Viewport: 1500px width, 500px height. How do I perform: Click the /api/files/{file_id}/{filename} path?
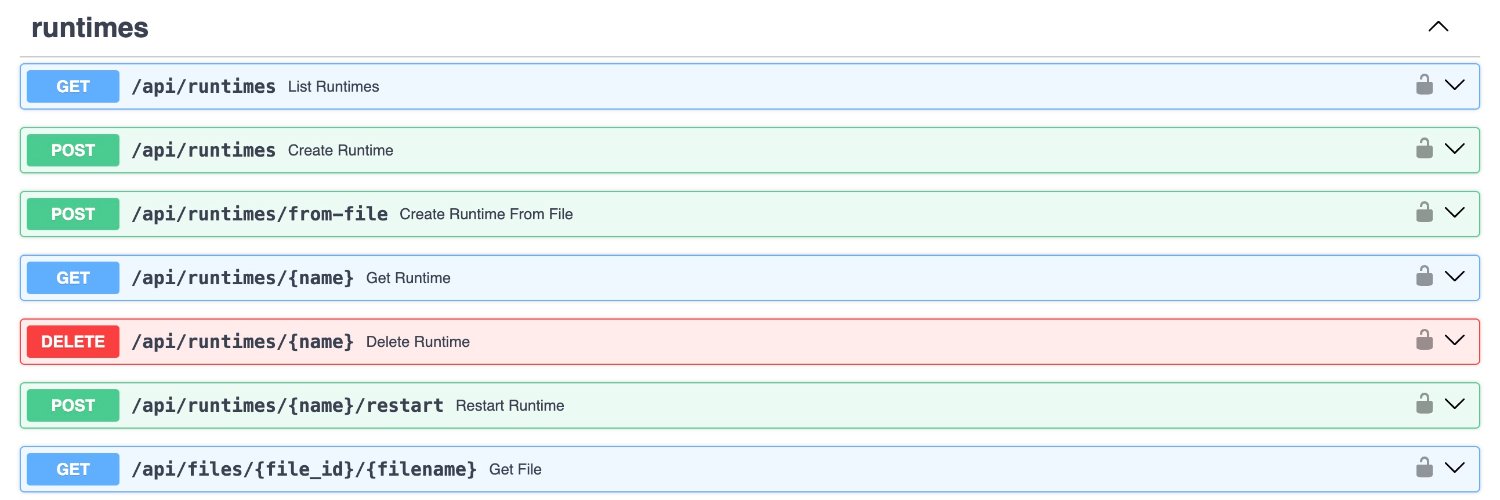point(304,470)
